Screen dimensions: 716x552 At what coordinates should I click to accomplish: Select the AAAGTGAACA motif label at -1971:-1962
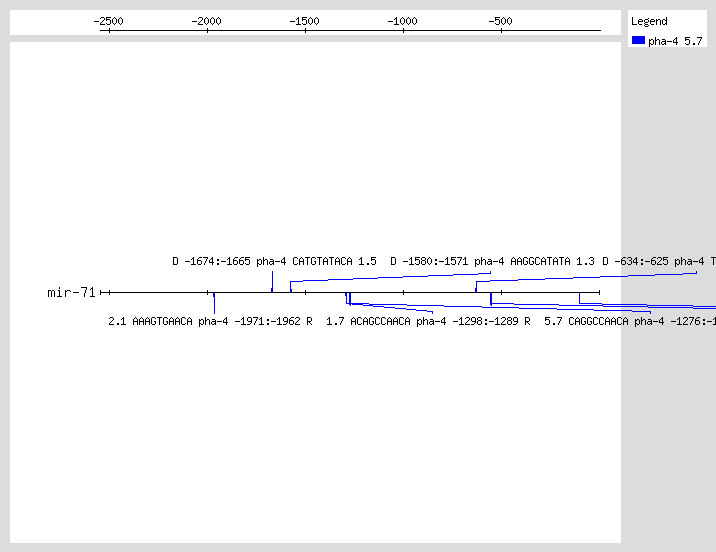pos(210,322)
